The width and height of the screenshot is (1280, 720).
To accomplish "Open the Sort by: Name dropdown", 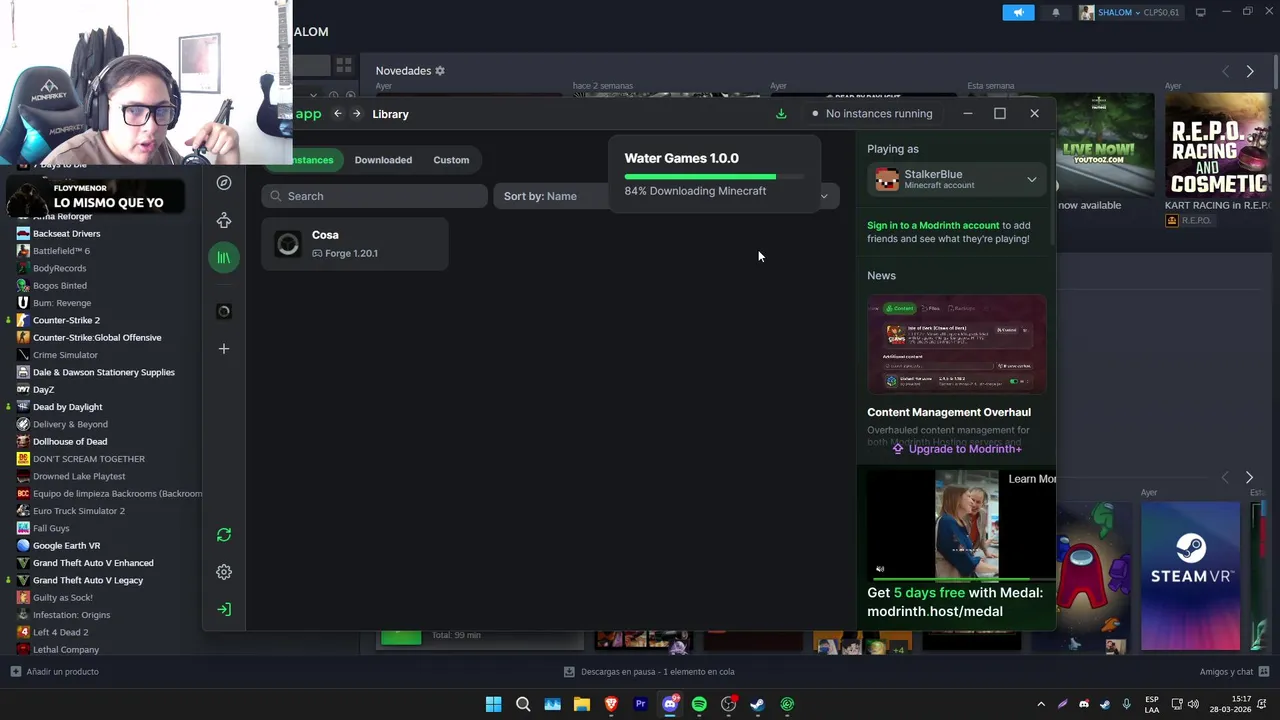I will pos(552,196).
